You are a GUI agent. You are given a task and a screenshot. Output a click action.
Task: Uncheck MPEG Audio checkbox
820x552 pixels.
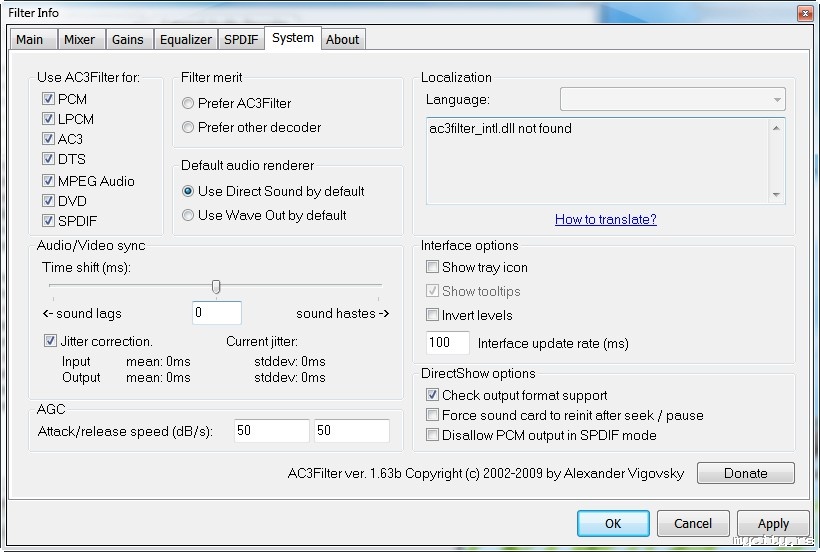(48, 181)
